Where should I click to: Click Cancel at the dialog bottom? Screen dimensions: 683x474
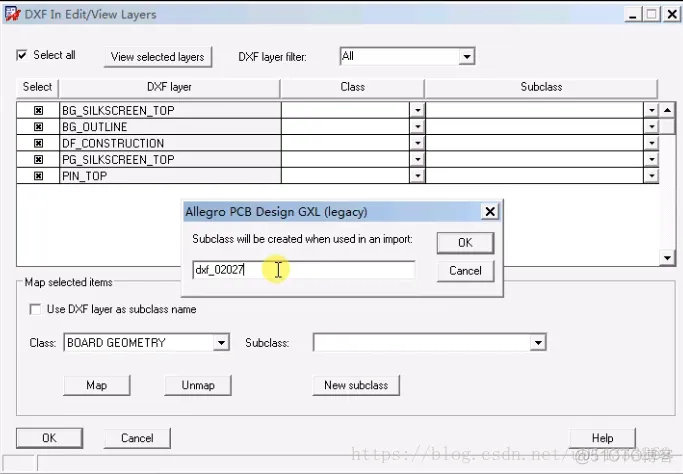pos(137,438)
